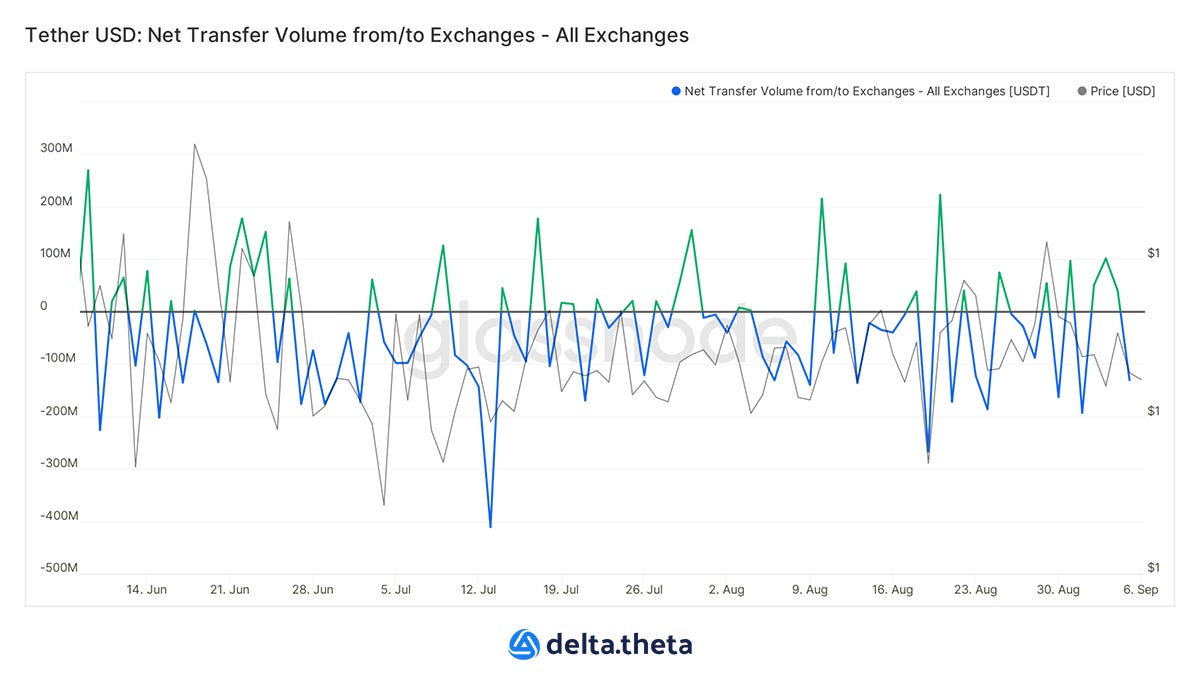1200x682 pixels.
Task: Select the 23. Aug date axis label
Action: pyautogui.click(x=976, y=590)
